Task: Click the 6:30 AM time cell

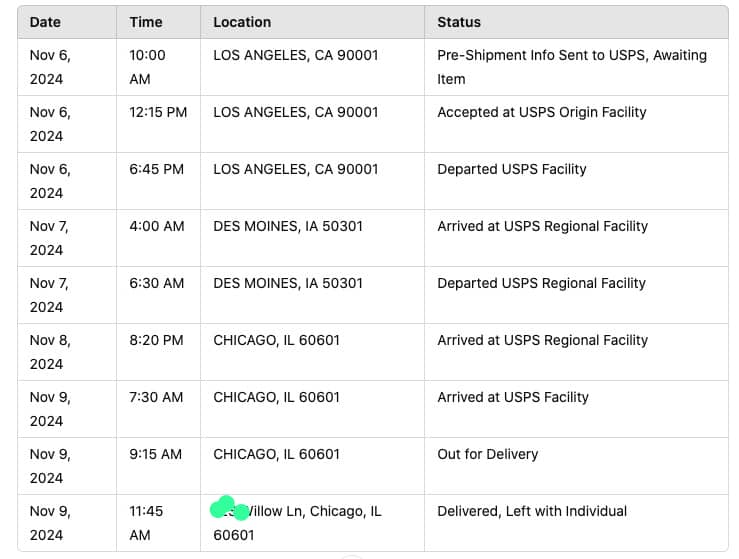Action: 157,283
